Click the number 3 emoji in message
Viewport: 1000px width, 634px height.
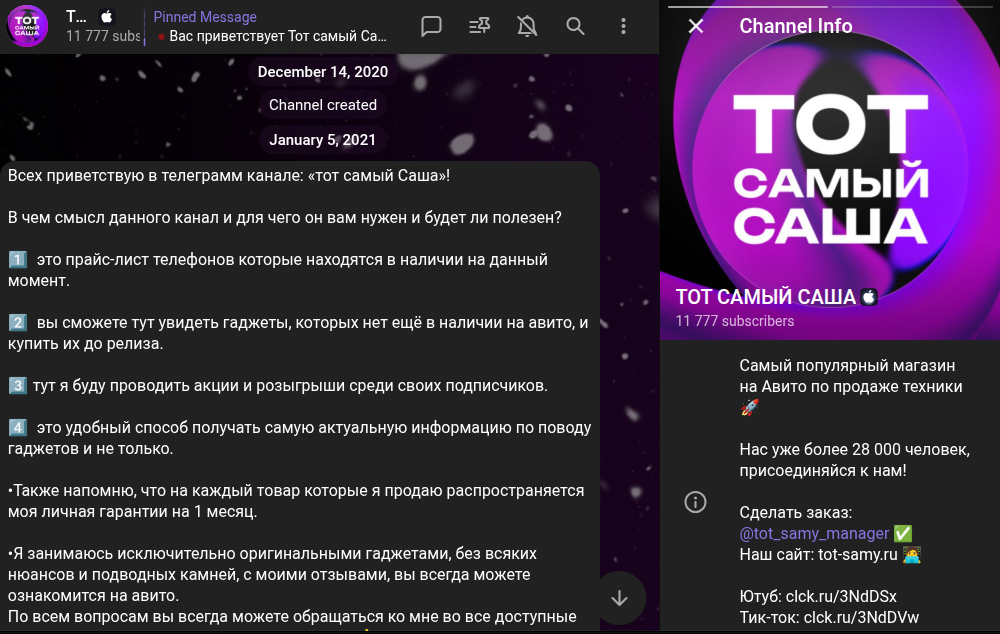click(17, 385)
